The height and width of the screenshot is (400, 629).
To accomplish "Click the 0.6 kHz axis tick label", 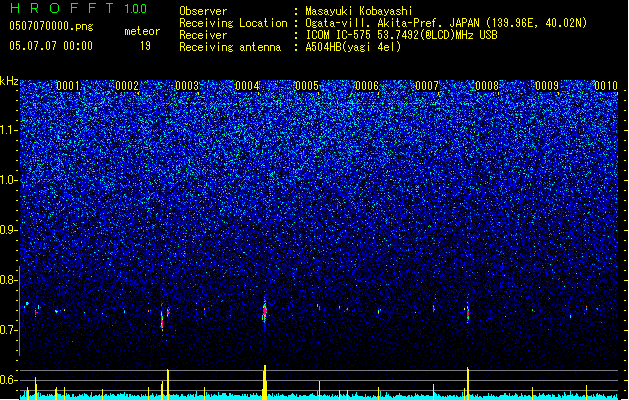I will coord(9,380).
